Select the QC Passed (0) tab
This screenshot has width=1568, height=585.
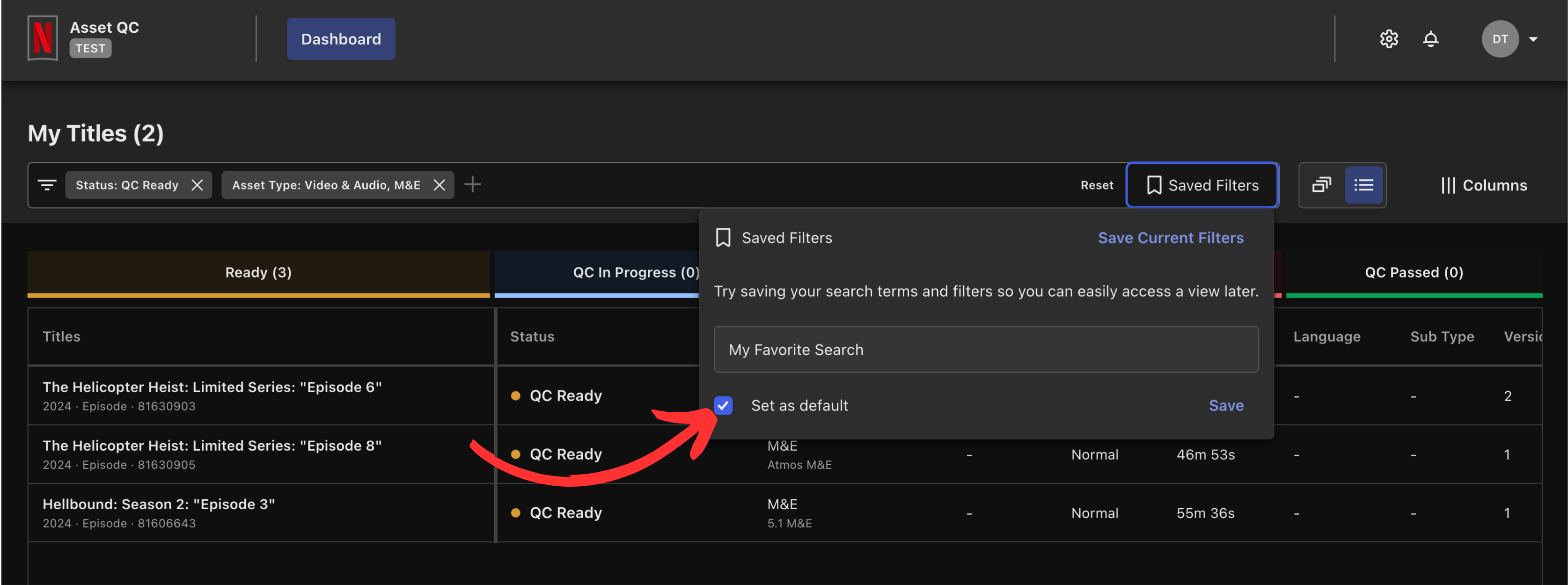(x=1414, y=273)
